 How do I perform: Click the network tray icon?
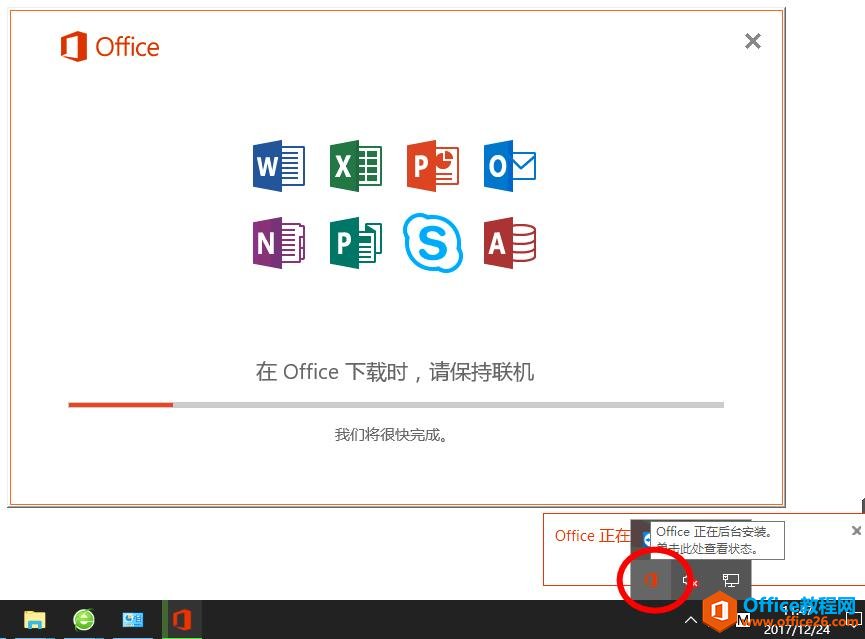731,581
